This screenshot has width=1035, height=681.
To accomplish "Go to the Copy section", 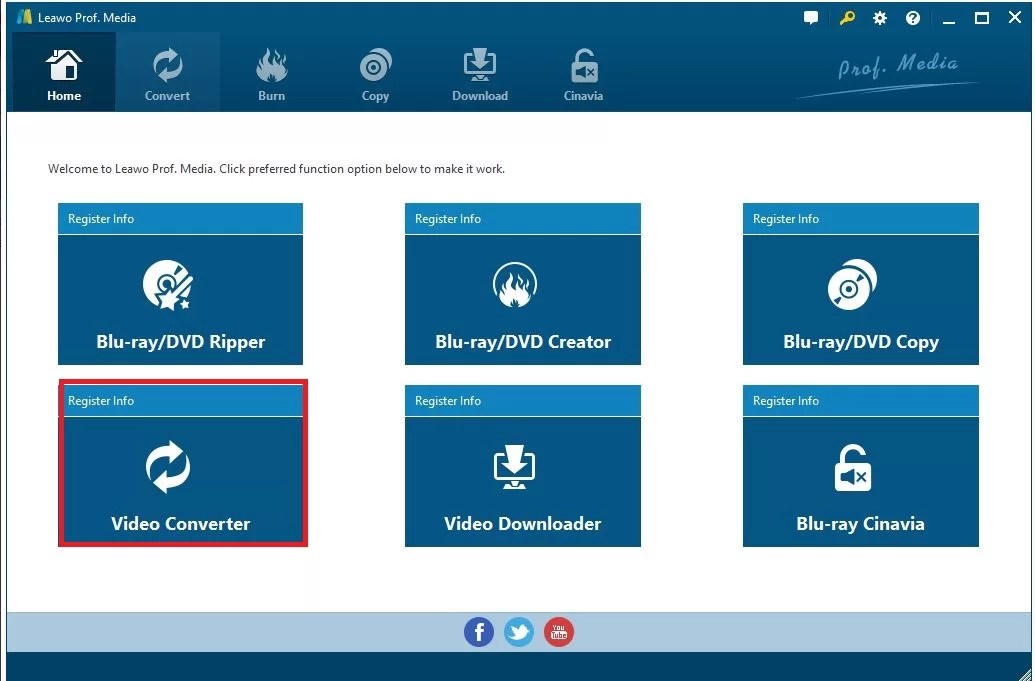I will point(375,71).
